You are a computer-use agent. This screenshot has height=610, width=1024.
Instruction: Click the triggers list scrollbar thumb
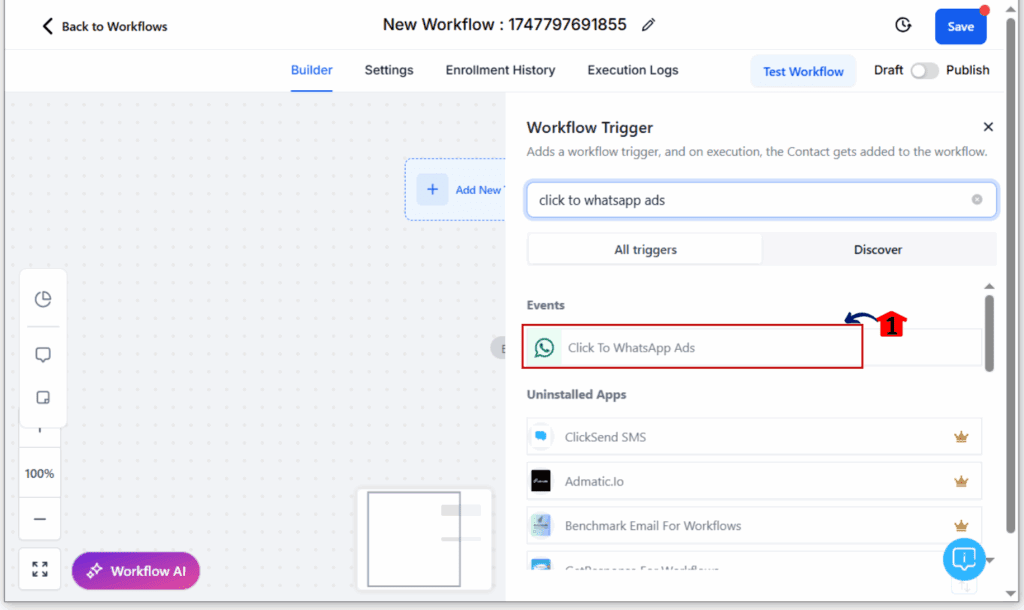989,333
